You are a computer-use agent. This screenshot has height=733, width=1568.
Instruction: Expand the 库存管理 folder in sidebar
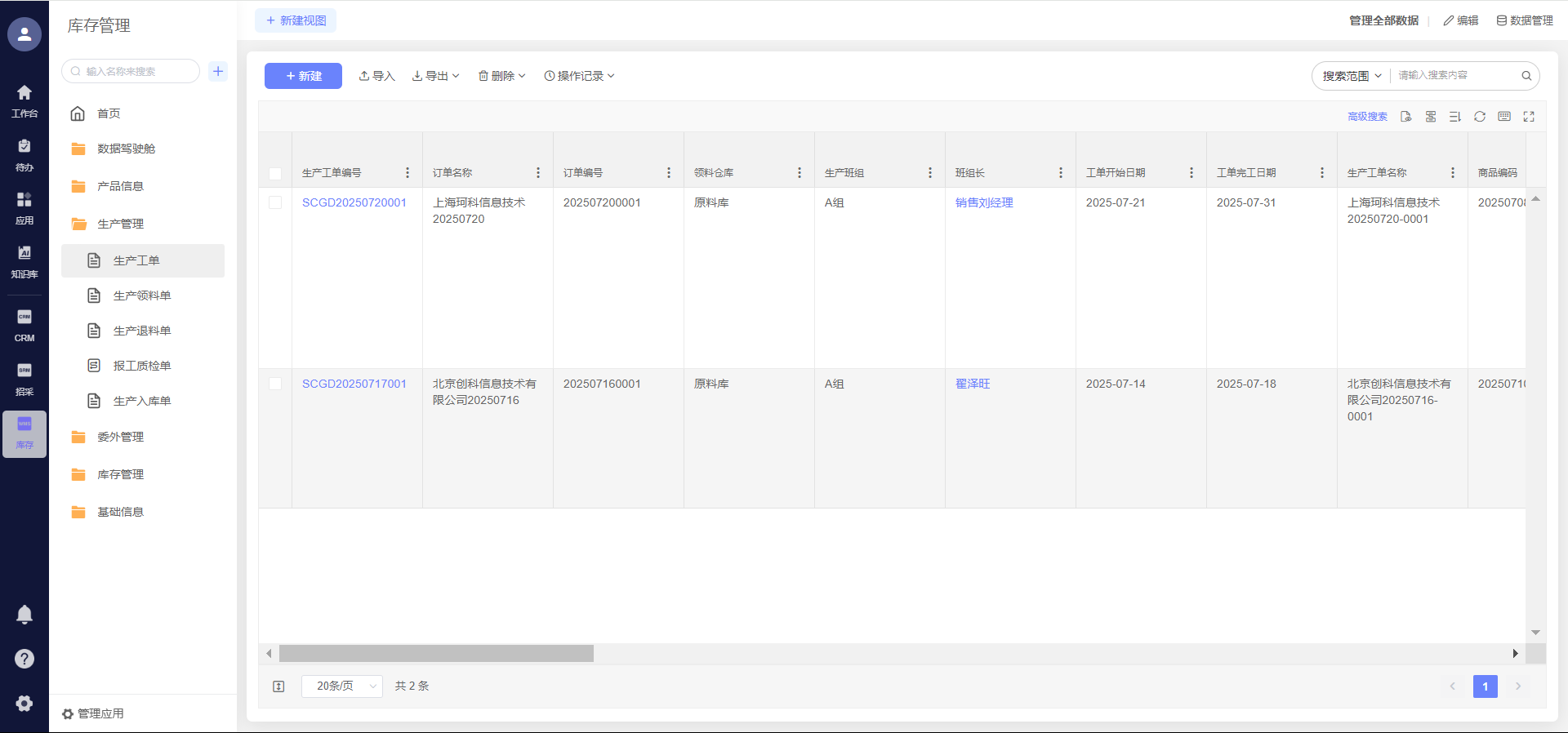click(x=120, y=474)
